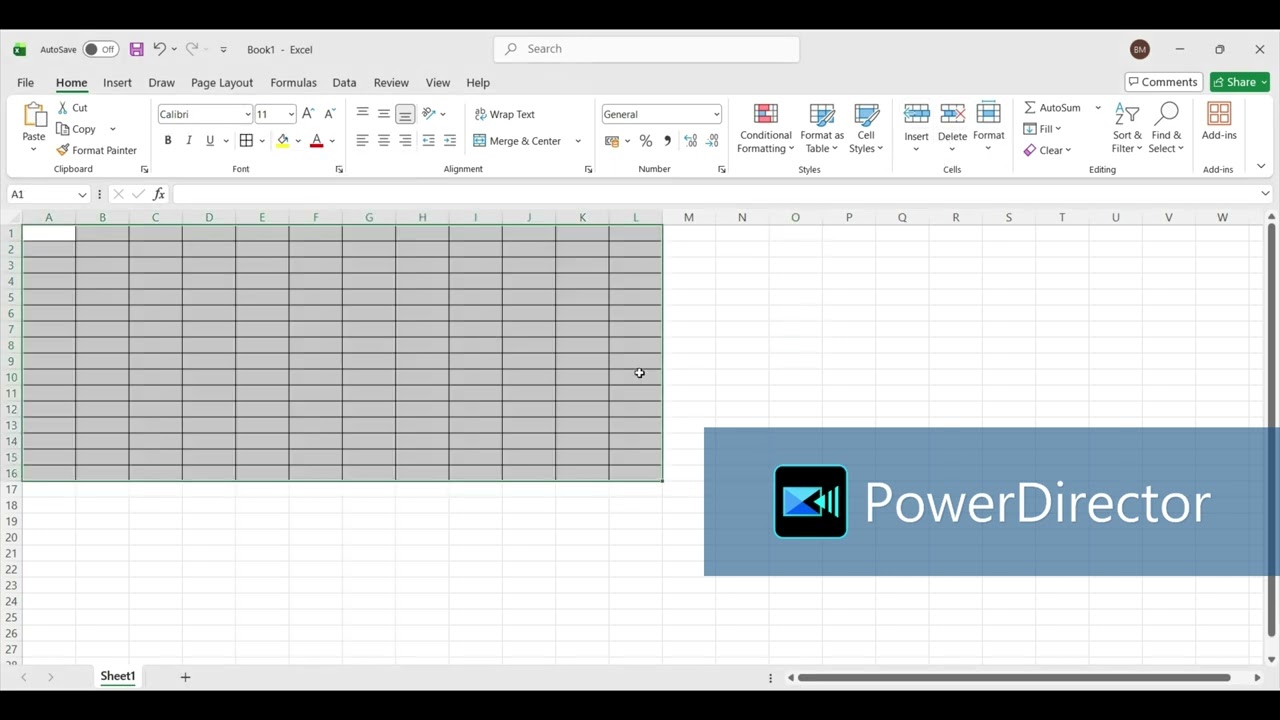Viewport: 1280px width, 720px height.
Task: Open Conditional Formatting menu
Action: (x=766, y=129)
